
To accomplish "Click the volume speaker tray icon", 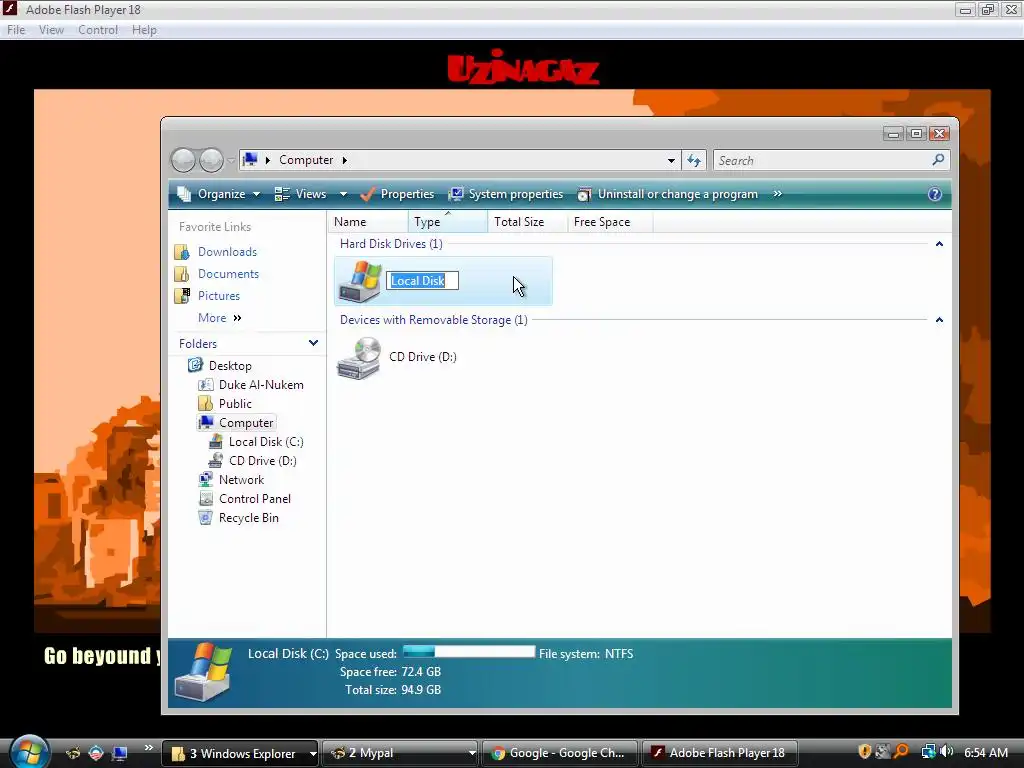I will tap(946, 752).
